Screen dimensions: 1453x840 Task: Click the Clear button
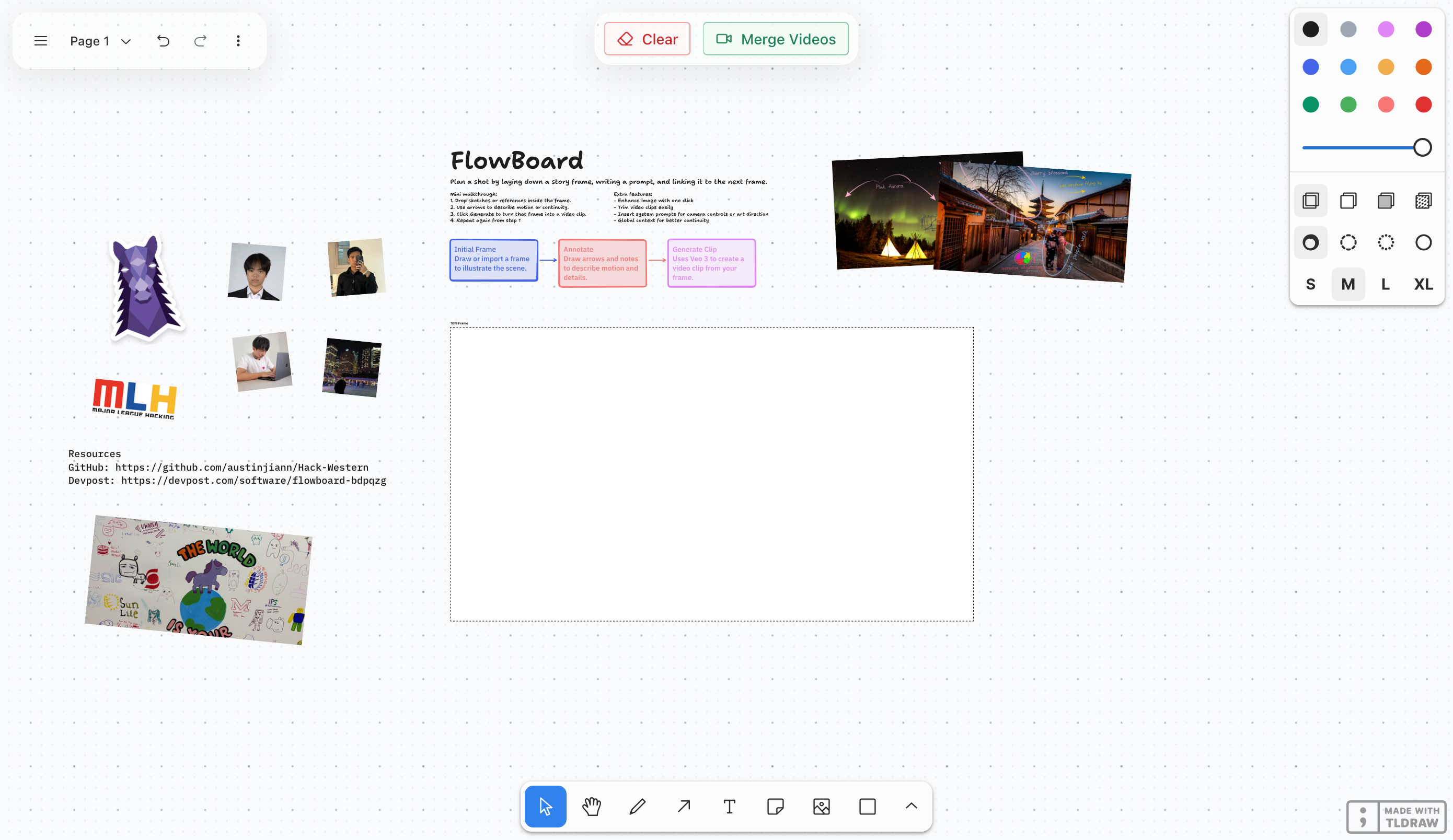point(647,39)
